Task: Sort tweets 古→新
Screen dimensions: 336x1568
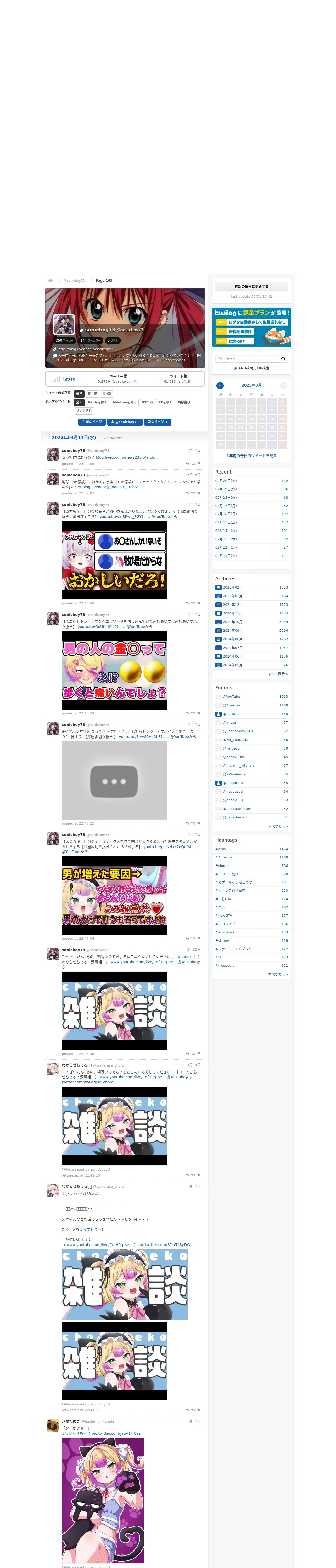Action: (x=107, y=394)
